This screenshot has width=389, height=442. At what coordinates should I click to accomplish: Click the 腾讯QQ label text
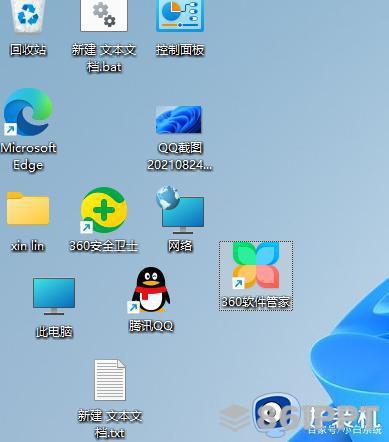(151, 326)
